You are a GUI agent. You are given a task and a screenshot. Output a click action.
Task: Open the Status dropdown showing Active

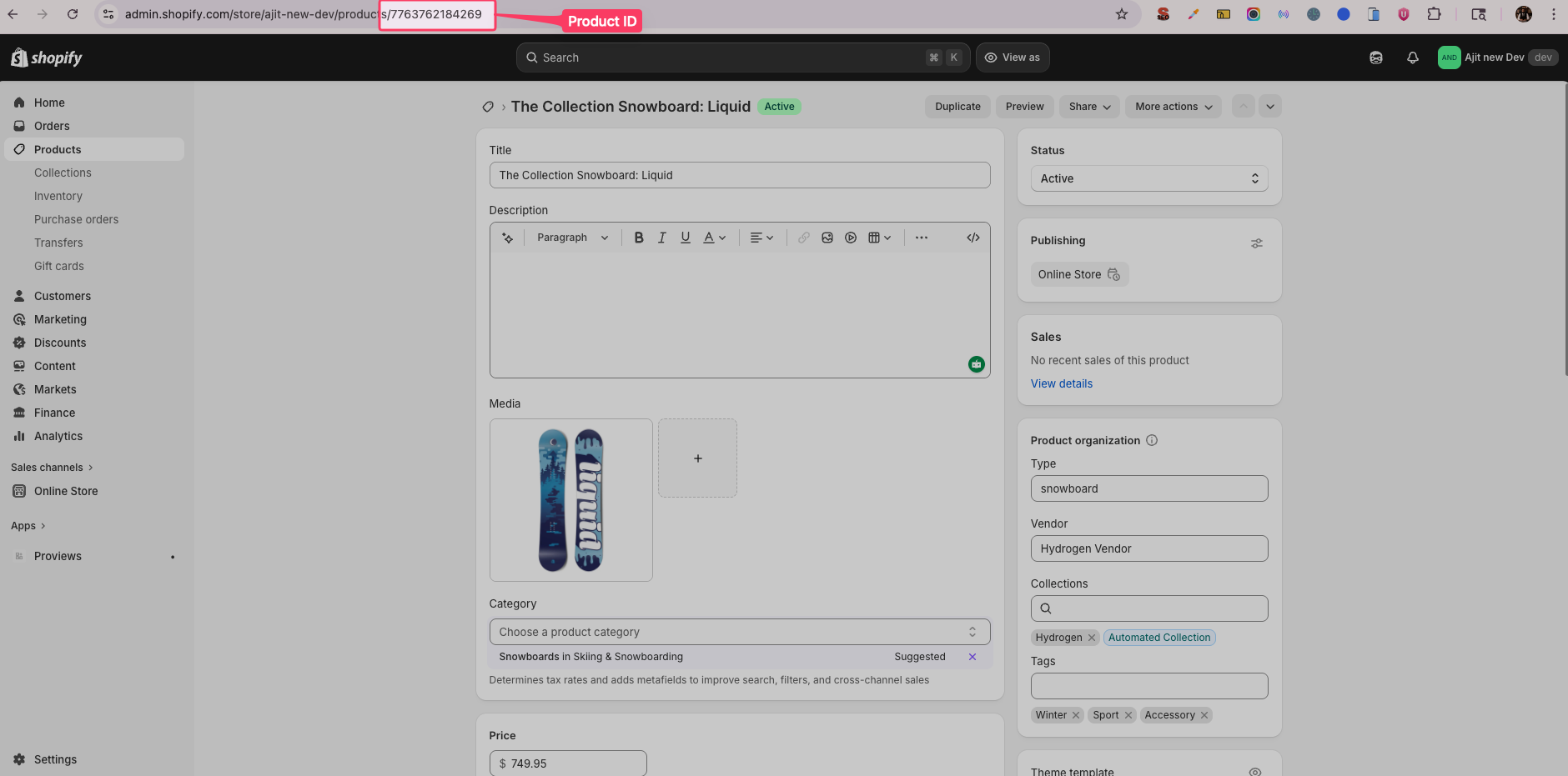tap(1148, 178)
